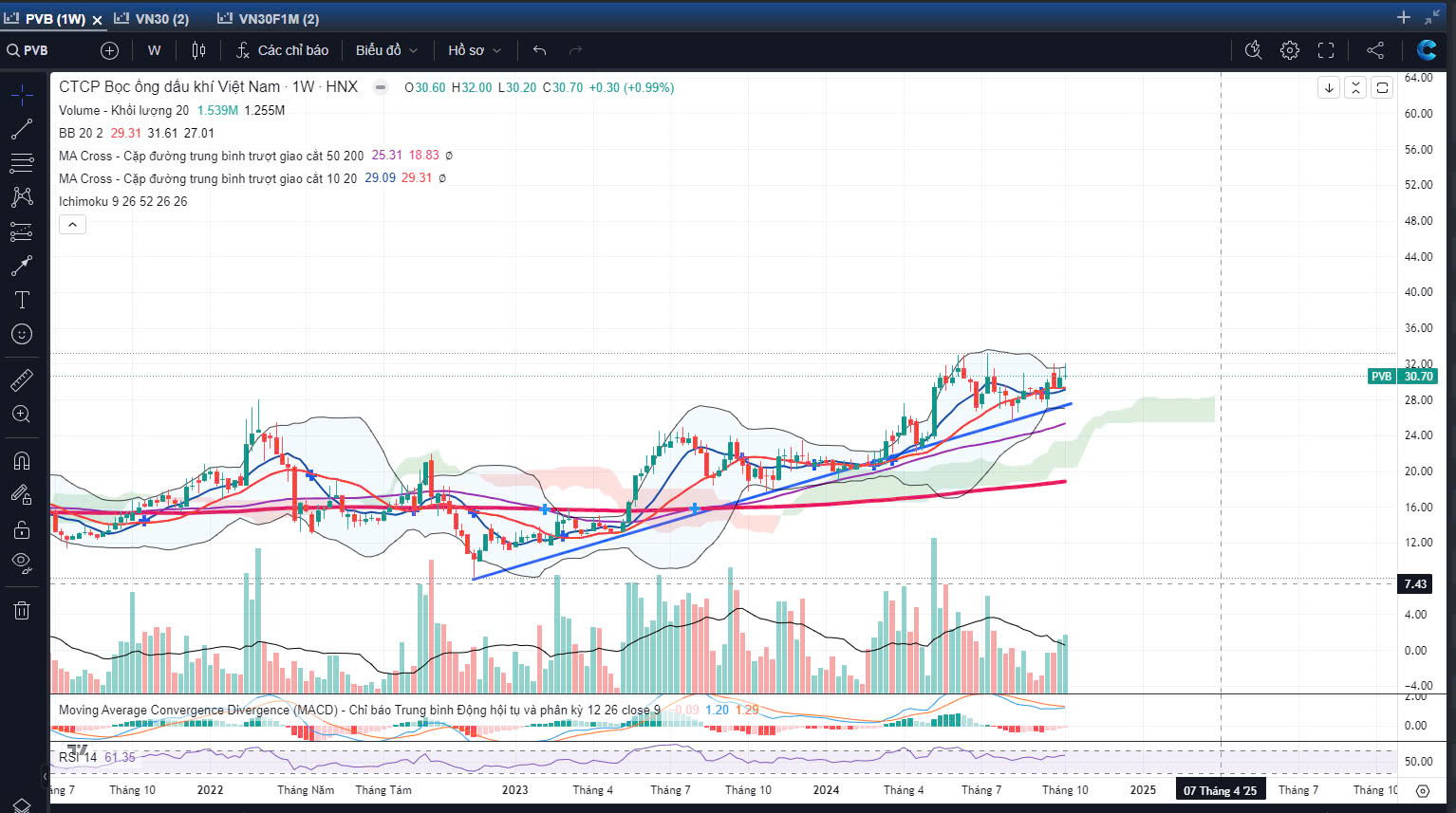Toggle hide all drawings eye icon
The image size is (1456, 813).
22,564
